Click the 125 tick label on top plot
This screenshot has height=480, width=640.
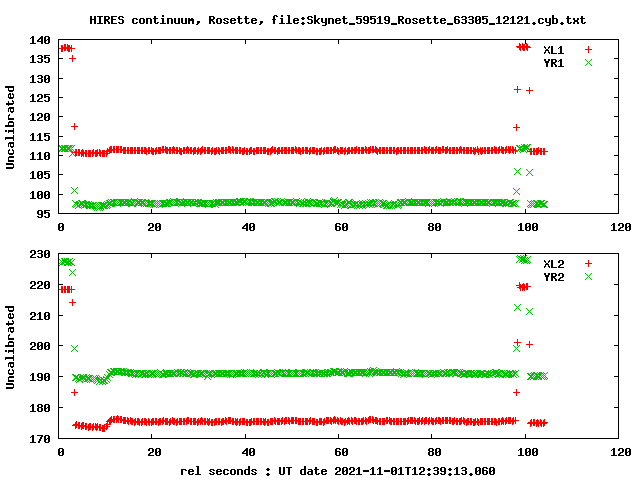pyautogui.click(x=40, y=98)
